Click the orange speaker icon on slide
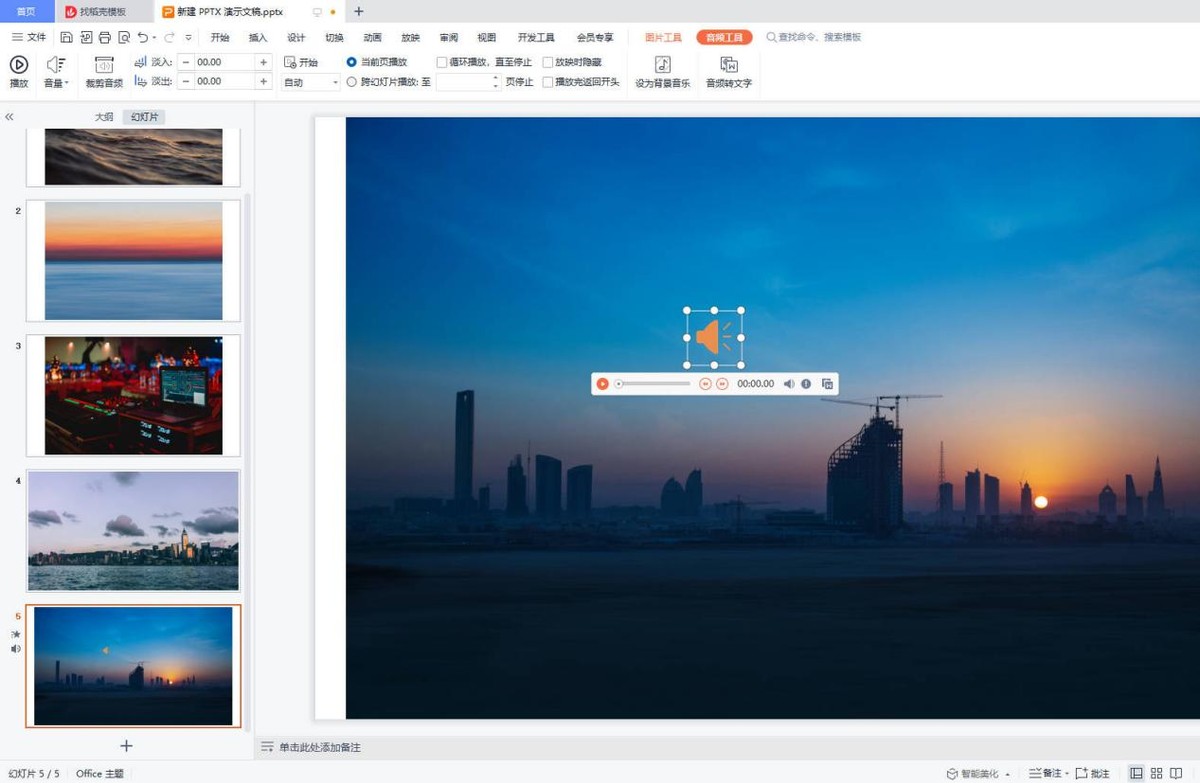Image resolution: width=1200 pixels, height=783 pixels. [x=713, y=337]
